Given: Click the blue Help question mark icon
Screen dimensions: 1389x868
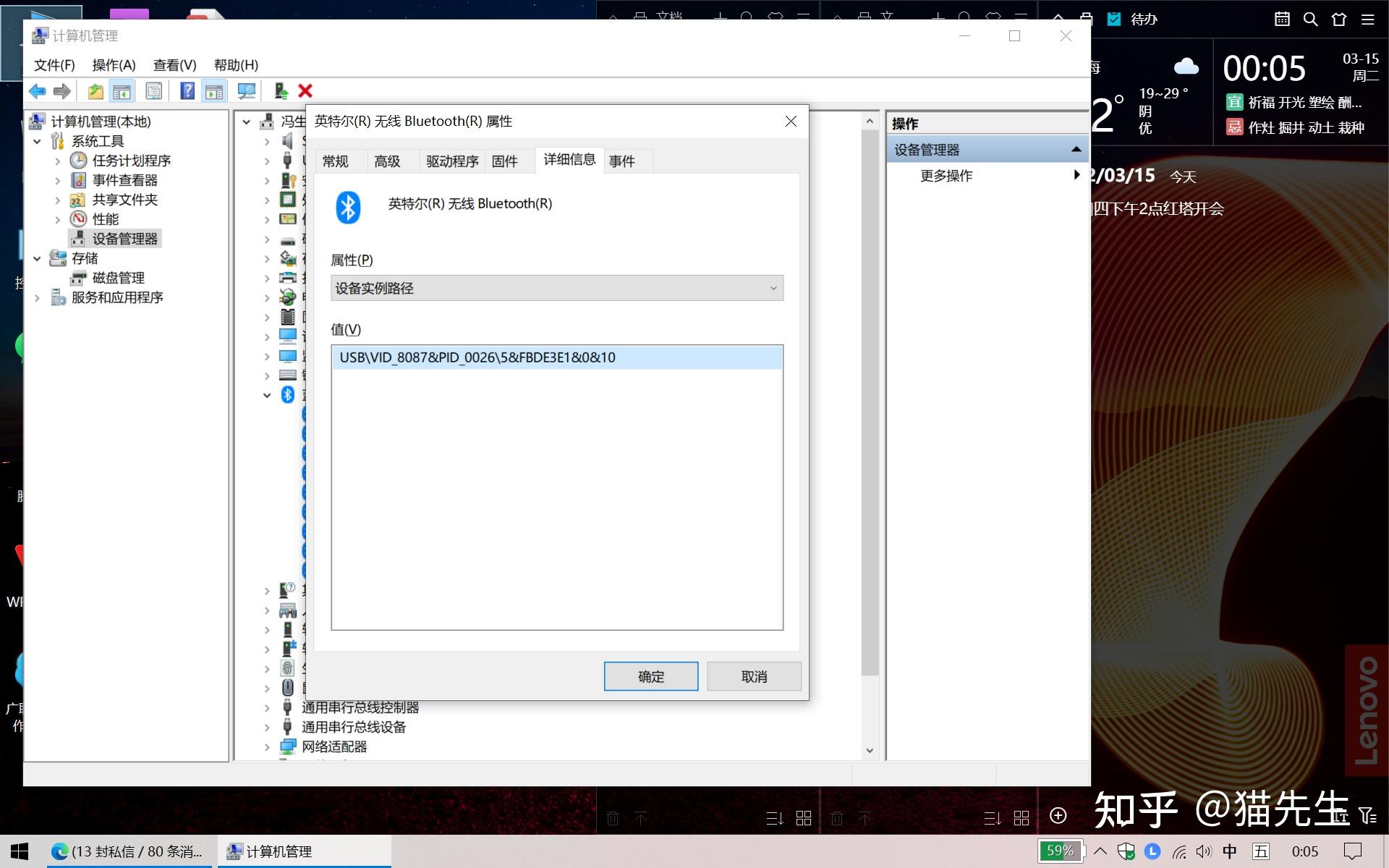Looking at the screenshot, I should 187,91.
